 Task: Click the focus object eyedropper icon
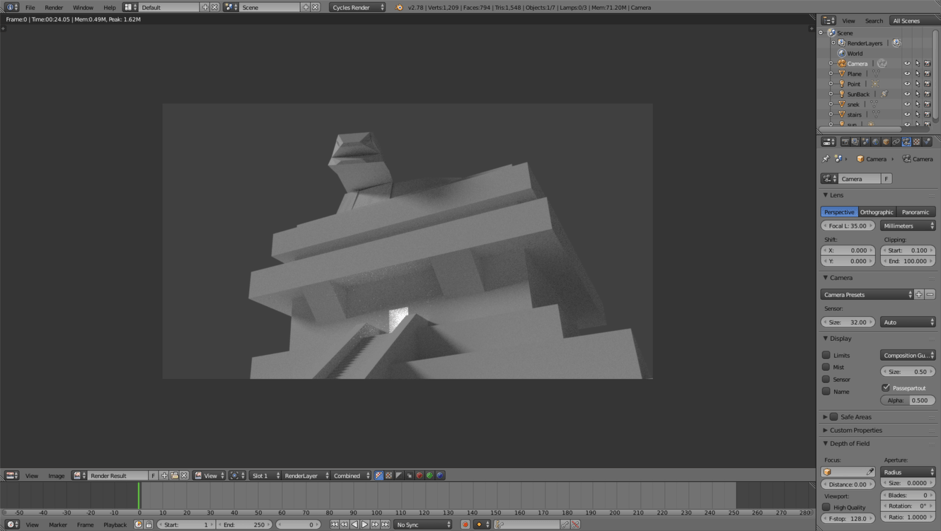tap(870, 472)
